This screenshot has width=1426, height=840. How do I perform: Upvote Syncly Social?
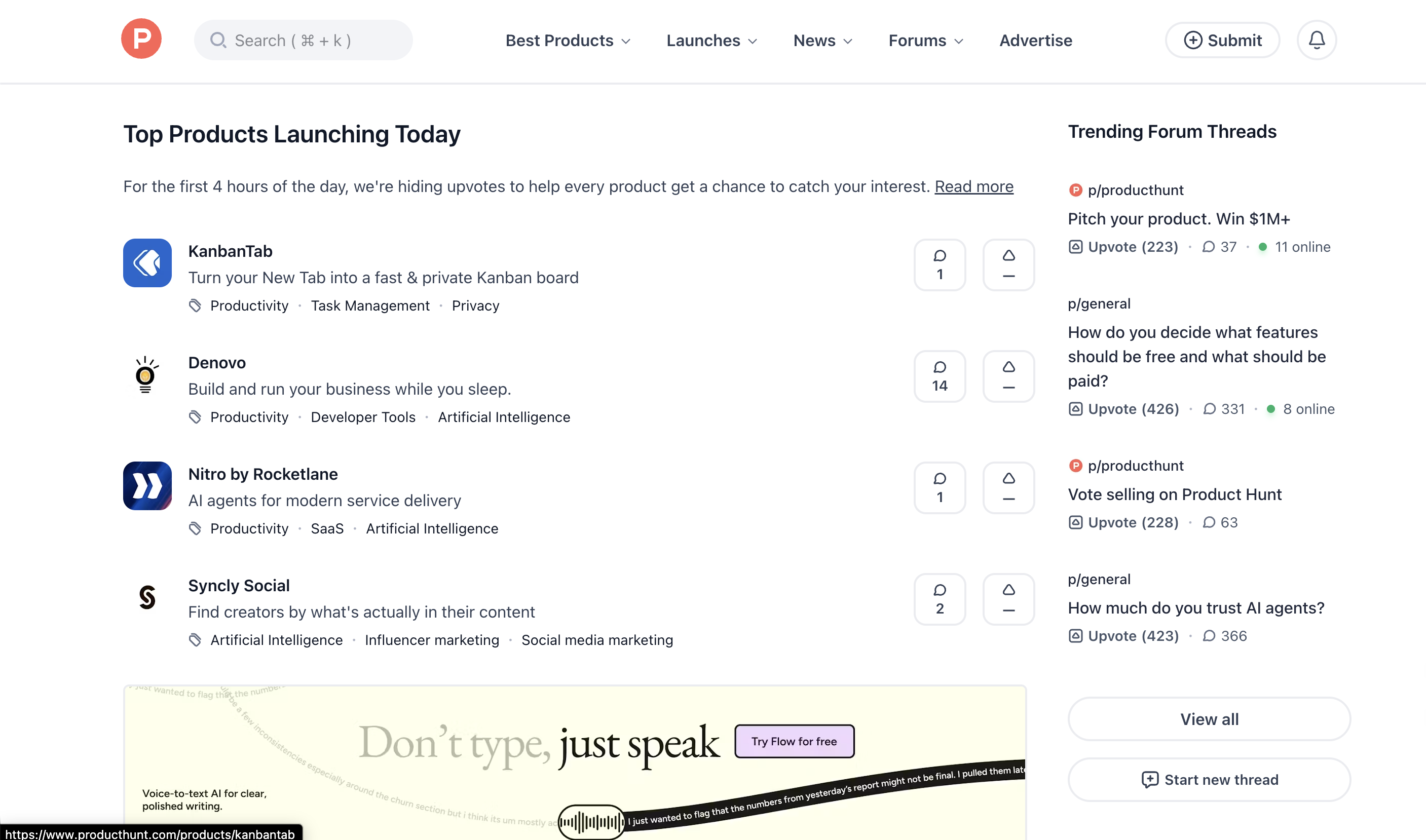(1009, 599)
